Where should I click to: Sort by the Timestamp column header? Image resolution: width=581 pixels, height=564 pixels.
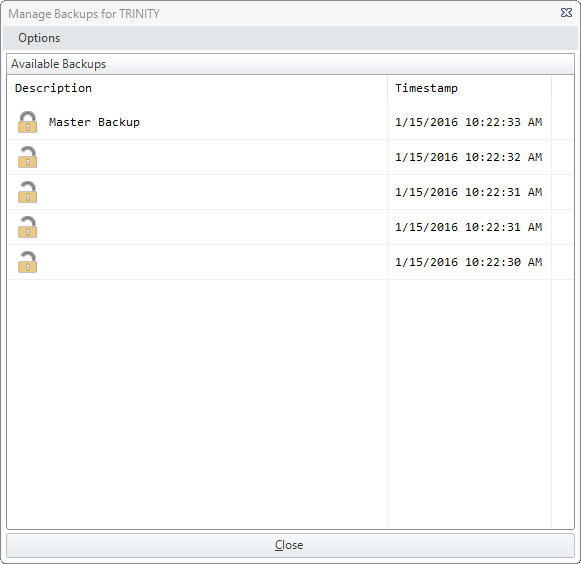coord(469,88)
